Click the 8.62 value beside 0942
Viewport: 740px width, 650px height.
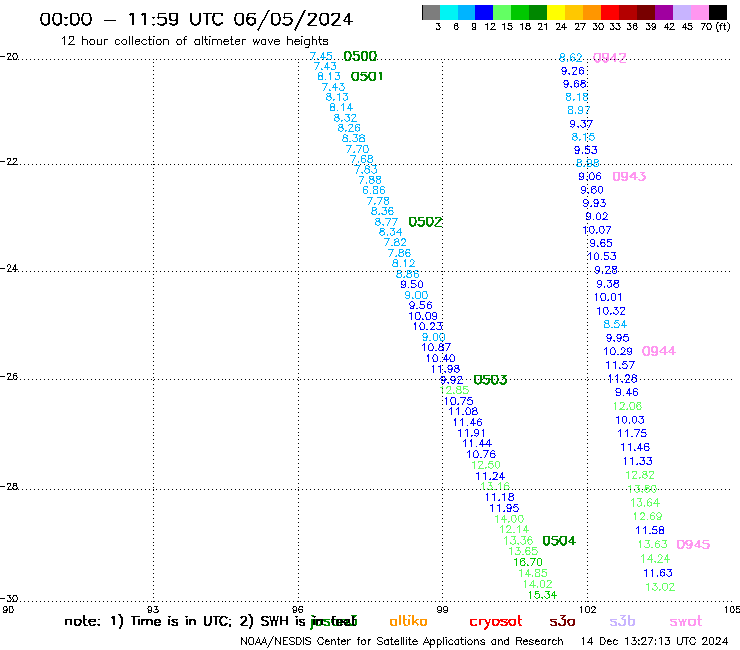pos(571,58)
